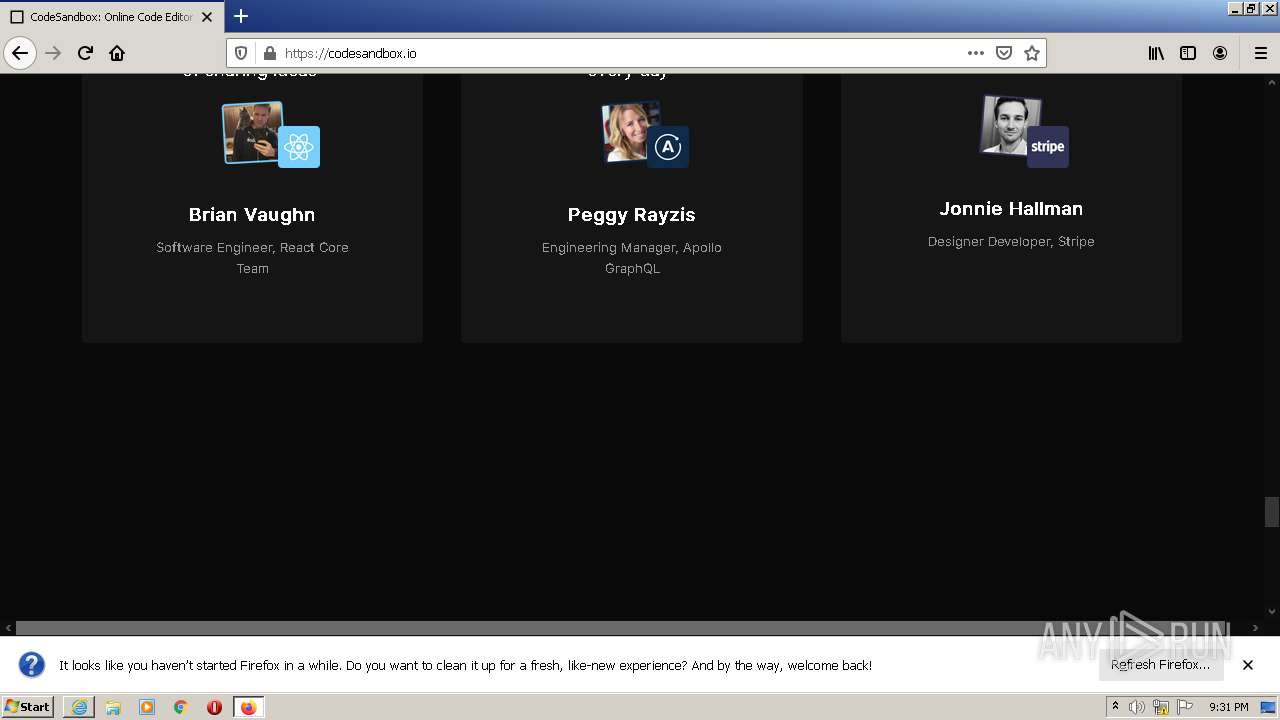Go back to the previous page
The image size is (1280, 720).
[x=20, y=53]
